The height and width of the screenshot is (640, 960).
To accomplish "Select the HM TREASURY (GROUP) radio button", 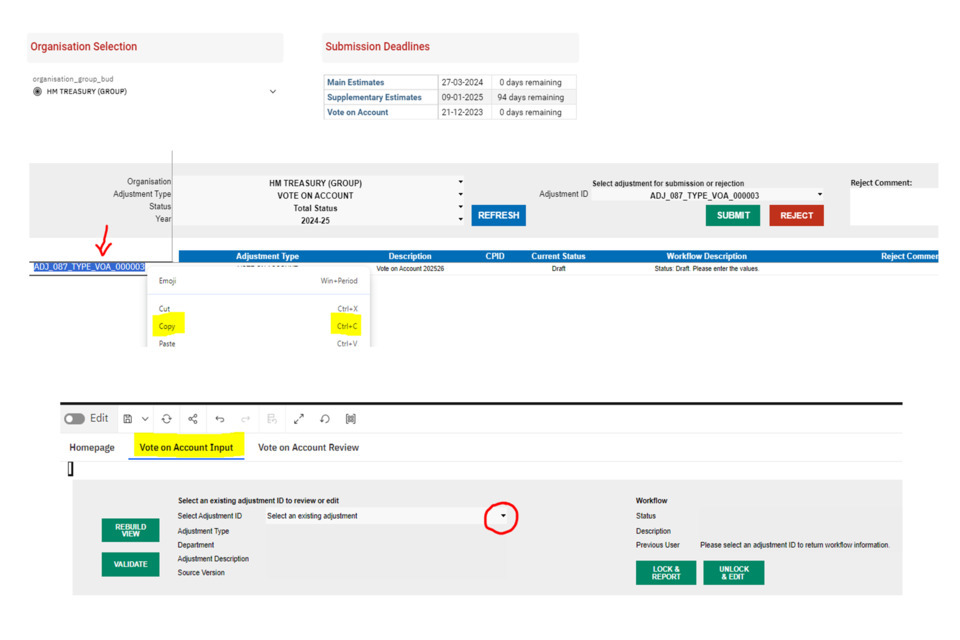I will click(38, 92).
